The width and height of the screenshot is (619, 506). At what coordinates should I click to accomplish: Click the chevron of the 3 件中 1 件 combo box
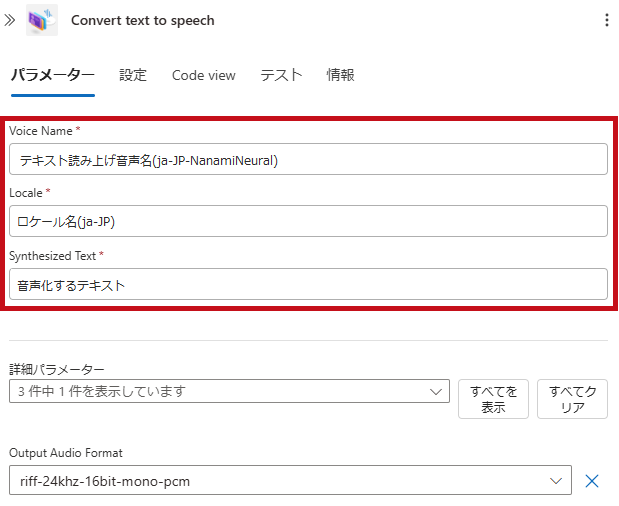(436, 392)
